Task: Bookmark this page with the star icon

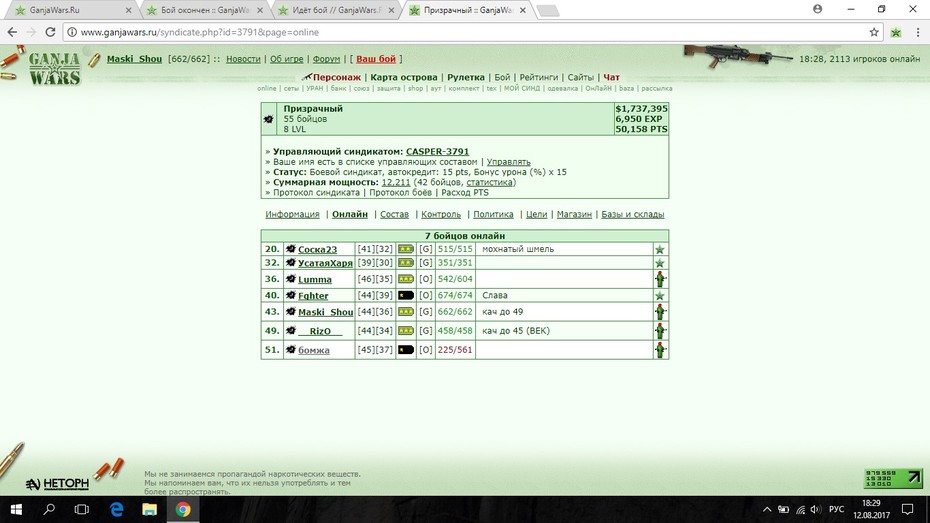Action: tap(874, 32)
